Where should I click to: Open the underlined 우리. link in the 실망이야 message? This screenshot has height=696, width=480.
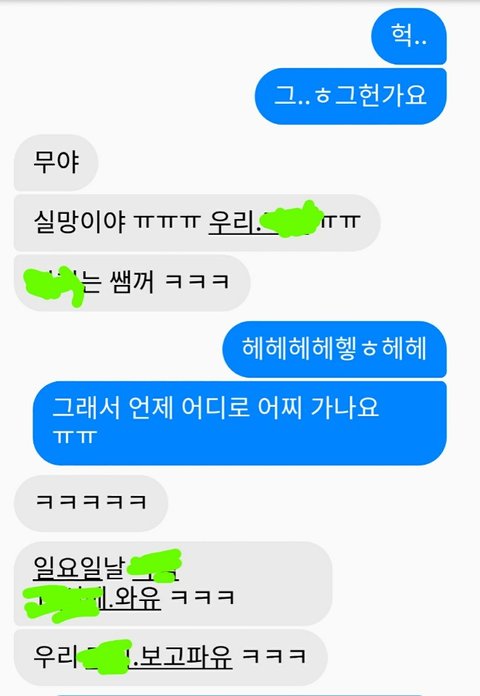point(234,221)
